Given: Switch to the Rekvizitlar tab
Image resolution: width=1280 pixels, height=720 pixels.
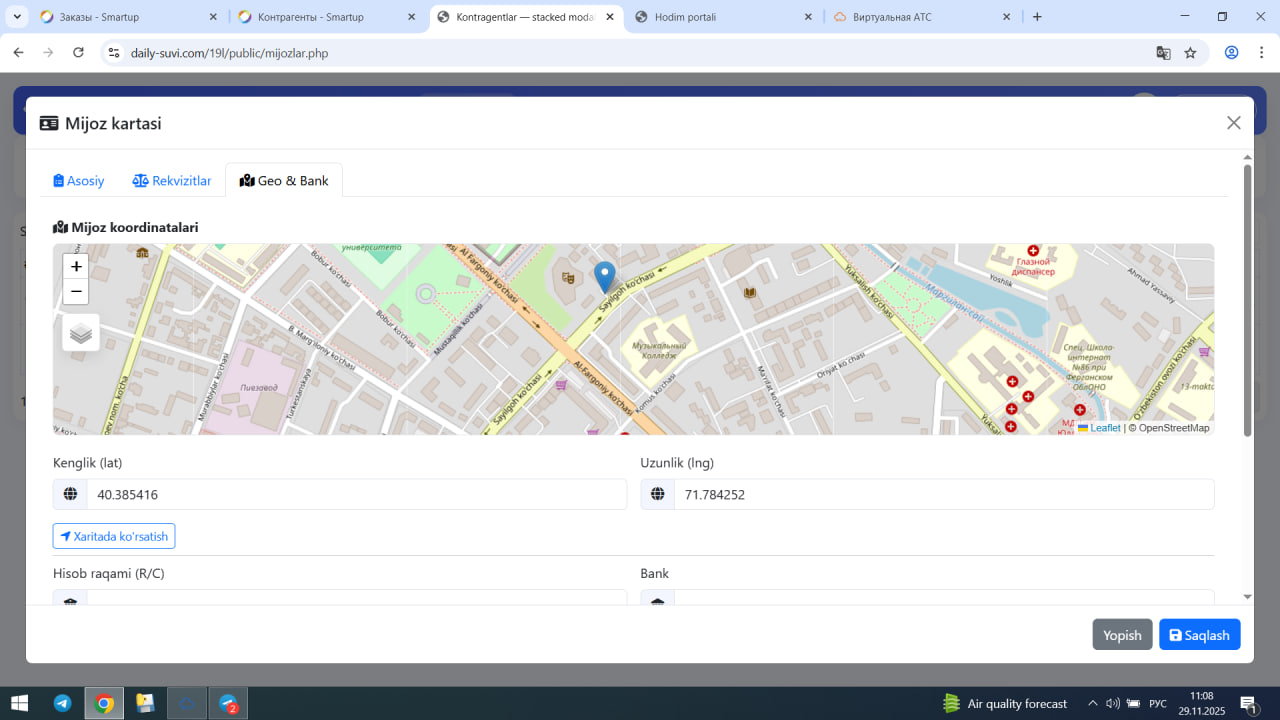Looking at the screenshot, I should click(x=172, y=181).
